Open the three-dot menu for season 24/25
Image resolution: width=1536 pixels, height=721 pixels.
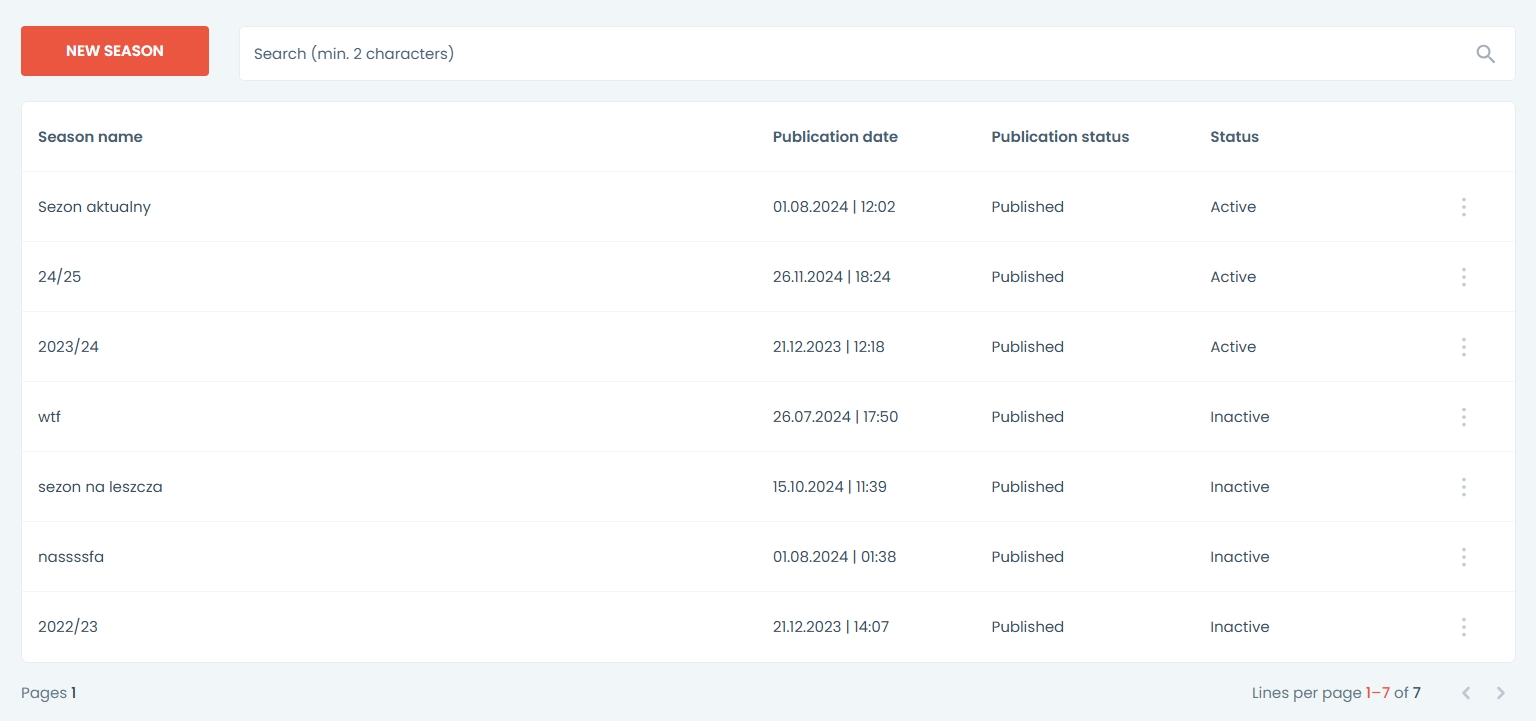[1463, 277]
